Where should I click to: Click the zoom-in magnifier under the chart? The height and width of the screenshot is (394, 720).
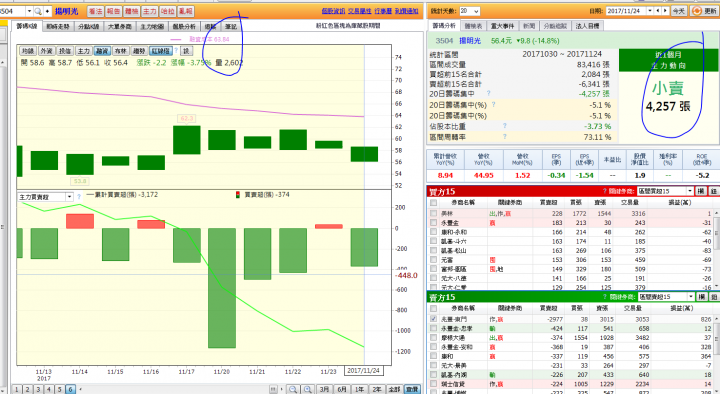point(308,389)
